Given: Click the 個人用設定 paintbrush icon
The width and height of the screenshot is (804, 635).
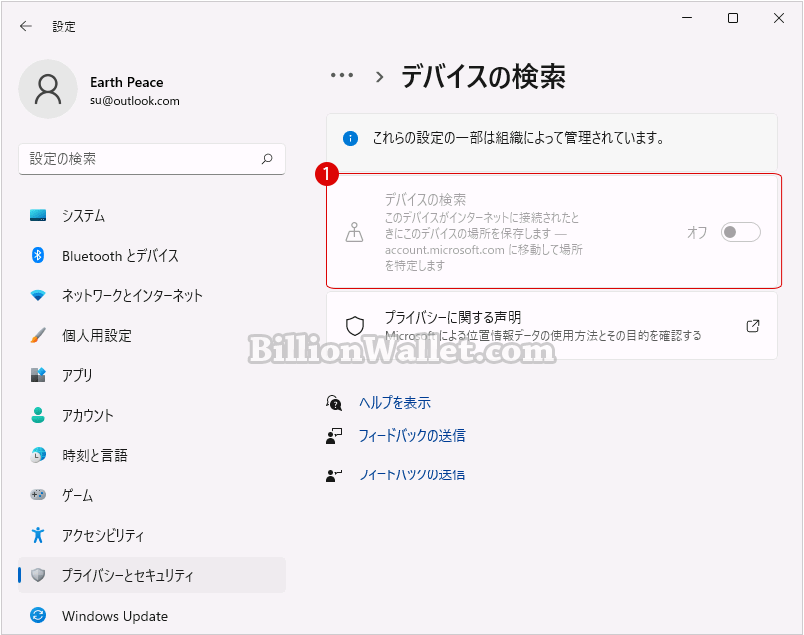Looking at the screenshot, I should pos(38,335).
